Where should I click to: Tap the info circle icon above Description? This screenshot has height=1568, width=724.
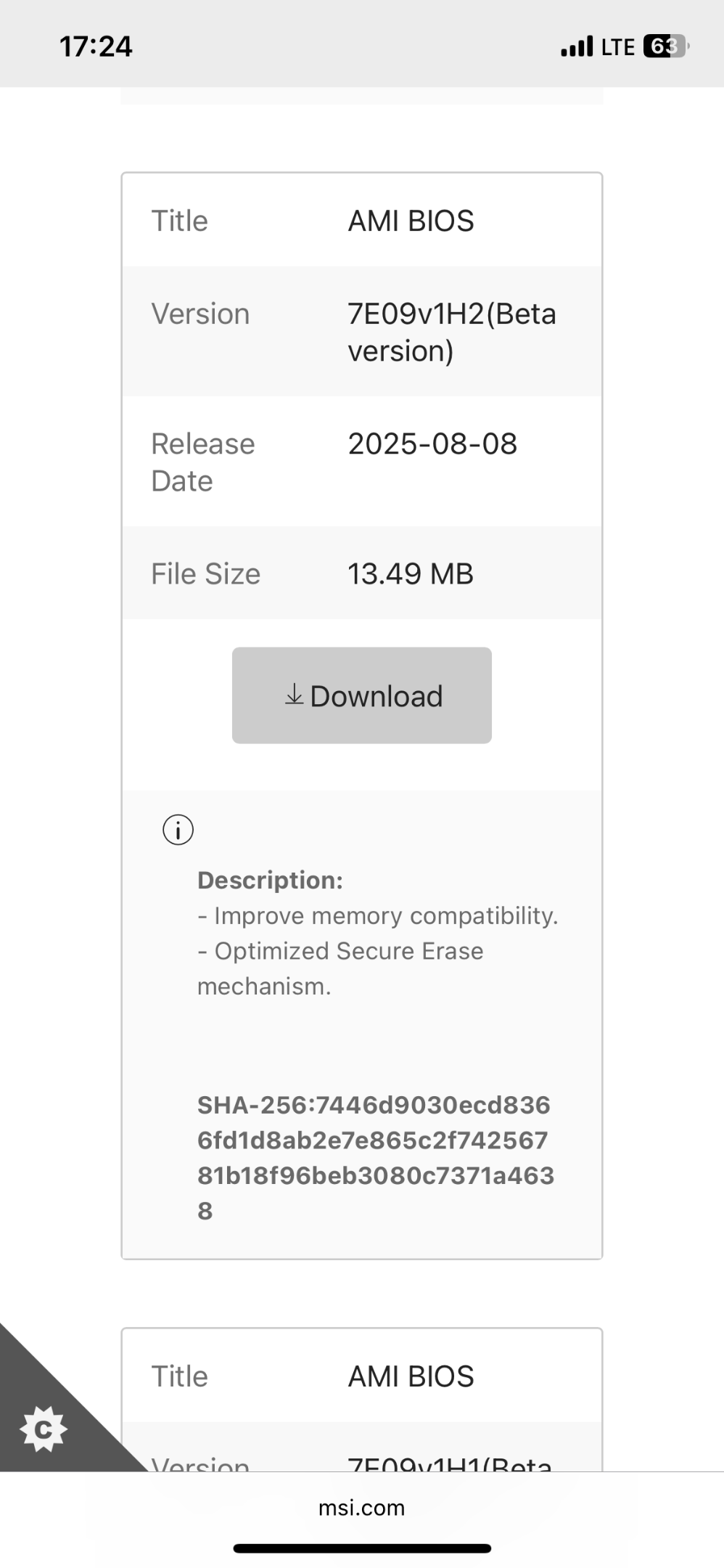click(x=178, y=830)
